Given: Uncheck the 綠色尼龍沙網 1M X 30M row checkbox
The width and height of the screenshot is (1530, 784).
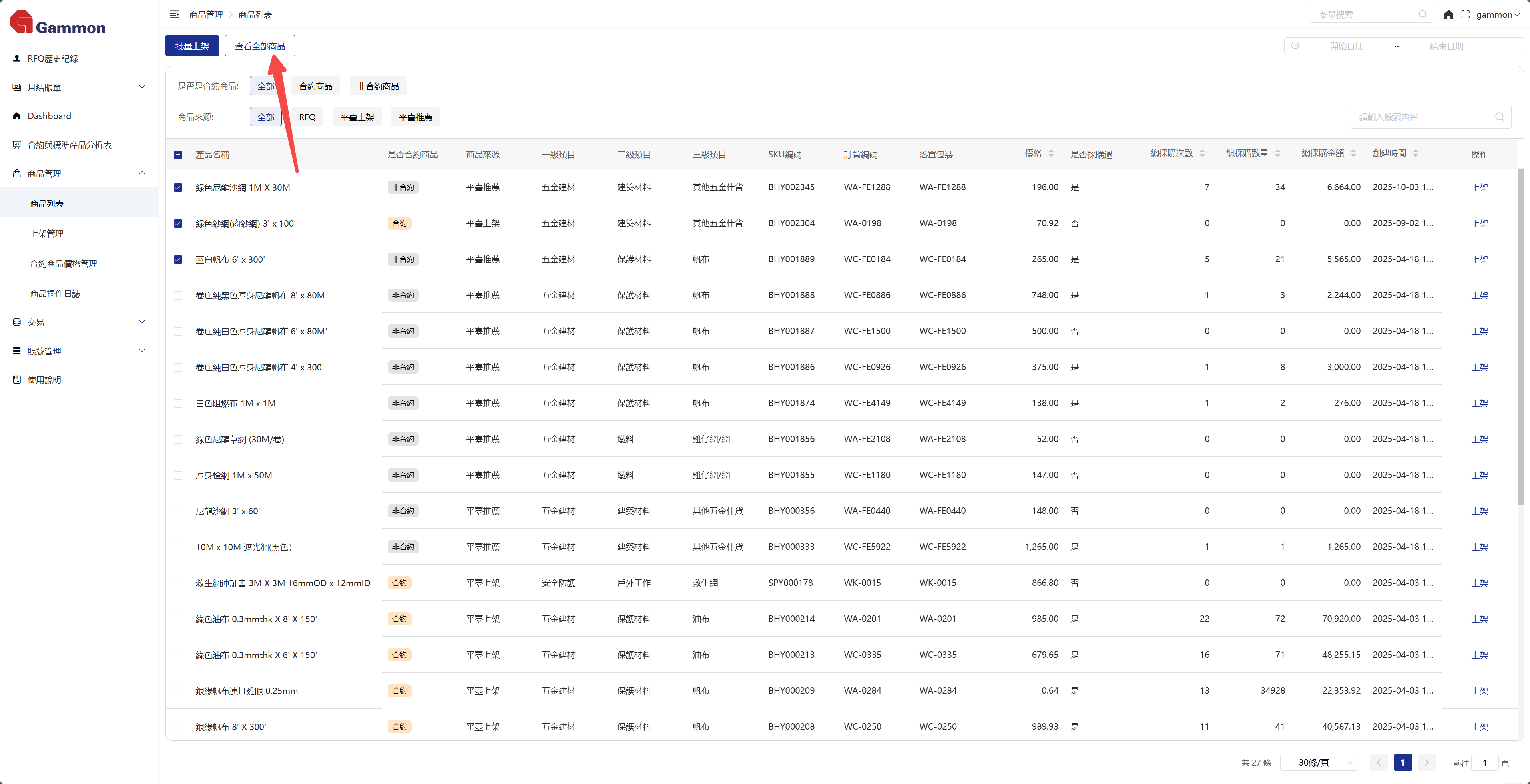Looking at the screenshot, I should point(177,188).
